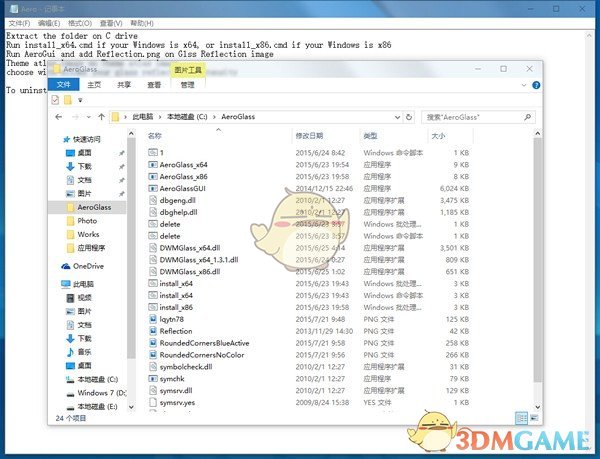Click the navigation pane scrollbar

coord(131,249)
